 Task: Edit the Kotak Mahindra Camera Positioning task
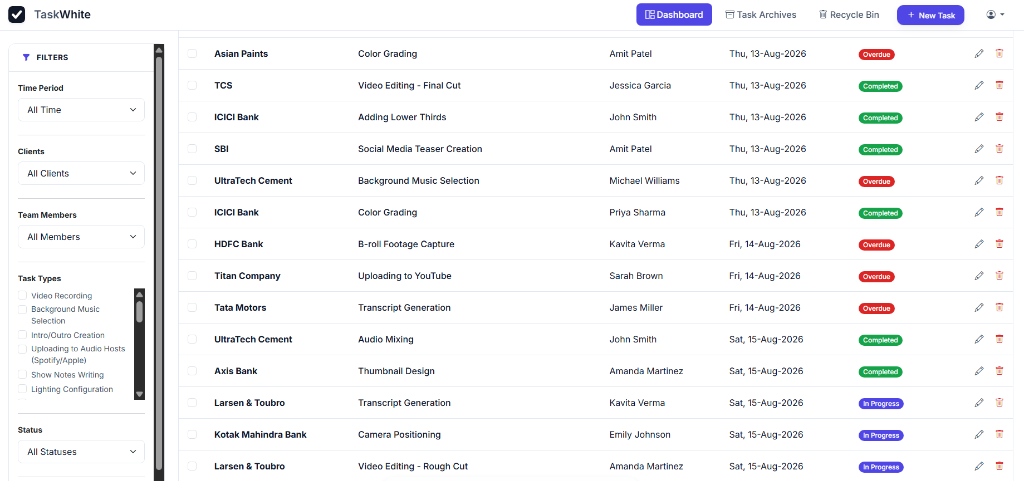point(978,435)
